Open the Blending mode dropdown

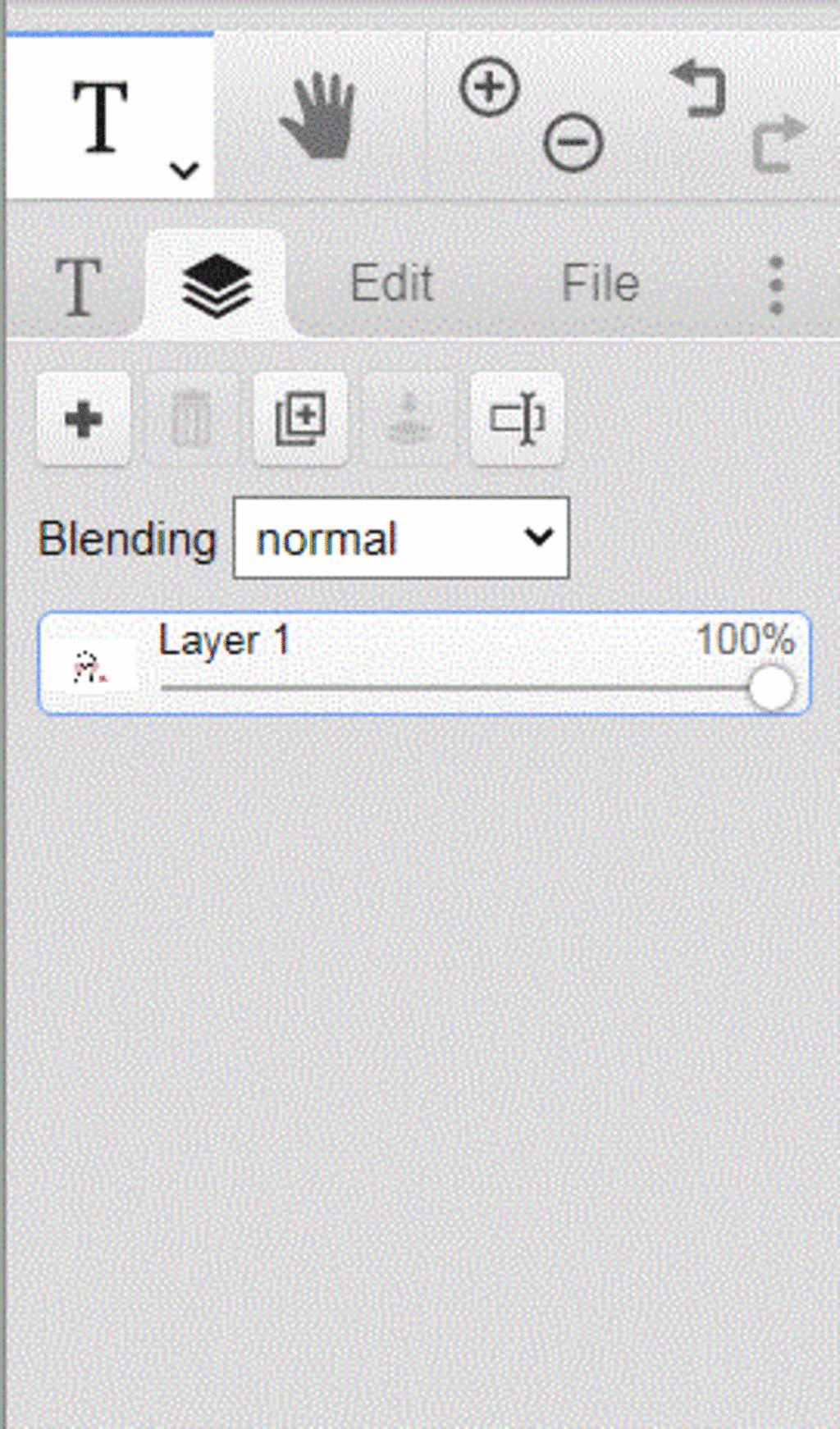[x=401, y=538]
